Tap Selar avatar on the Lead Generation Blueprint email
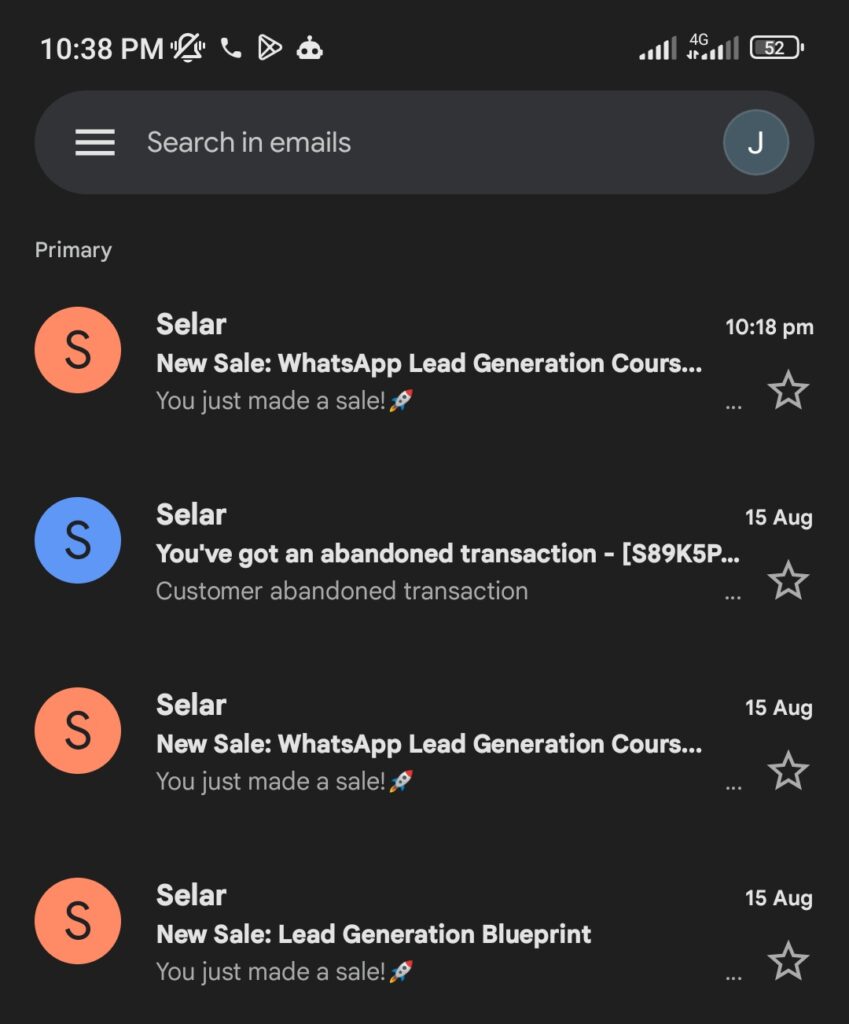This screenshot has height=1024, width=849. [x=78, y=921]
